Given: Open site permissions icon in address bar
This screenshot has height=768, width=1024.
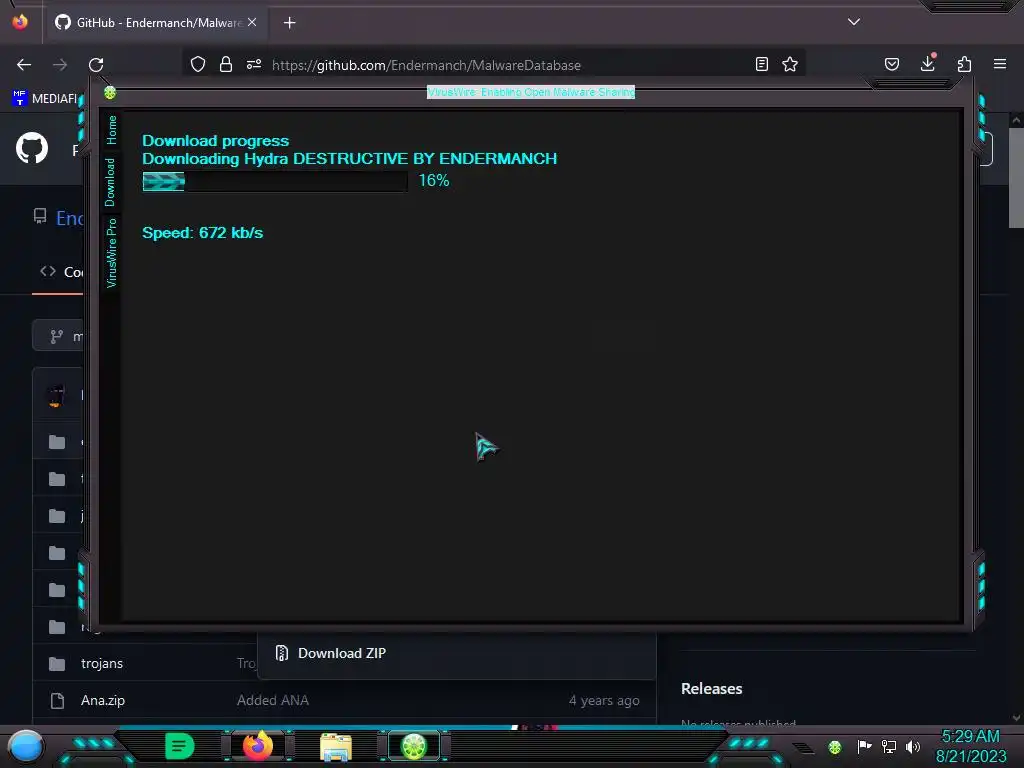Looking at the screenshot, I should [x=254, y=64].
